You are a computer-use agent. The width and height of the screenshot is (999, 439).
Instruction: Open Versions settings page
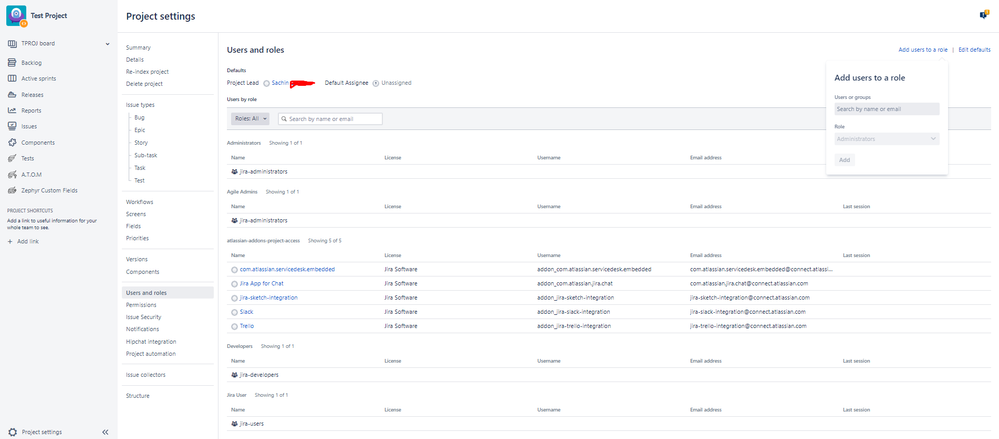pos(137,260)
